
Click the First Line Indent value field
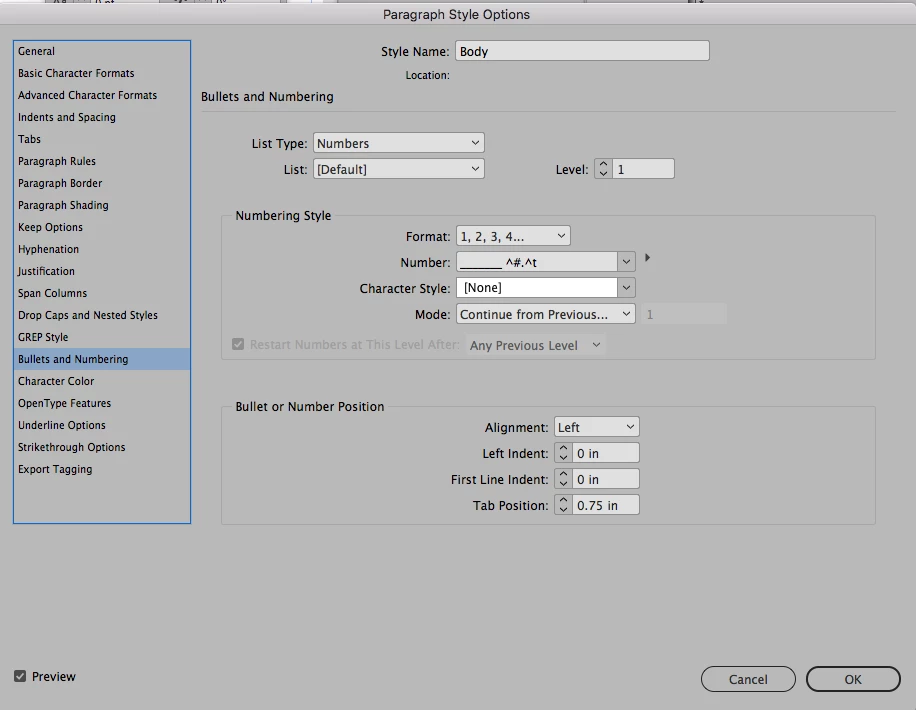pos(606,479)
